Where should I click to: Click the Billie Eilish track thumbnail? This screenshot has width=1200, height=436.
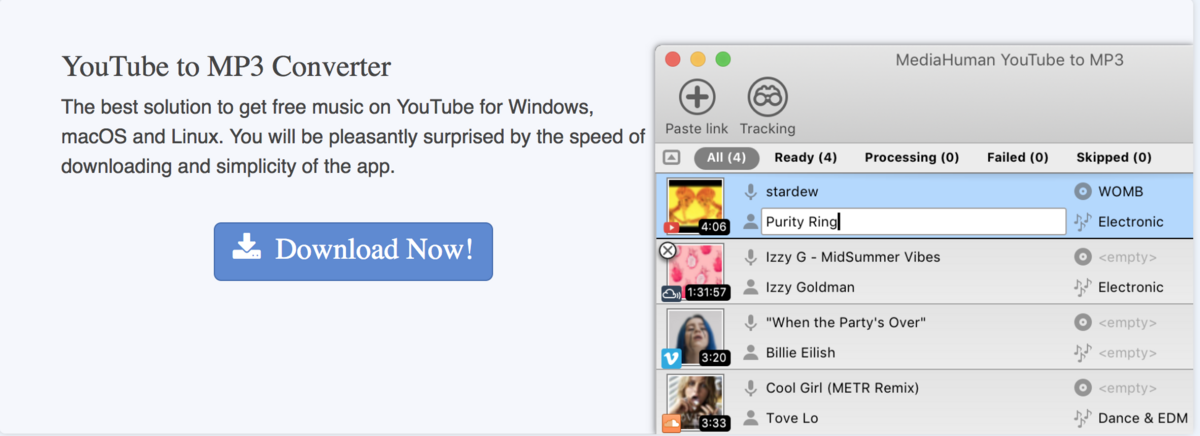(x=698, y=337)
